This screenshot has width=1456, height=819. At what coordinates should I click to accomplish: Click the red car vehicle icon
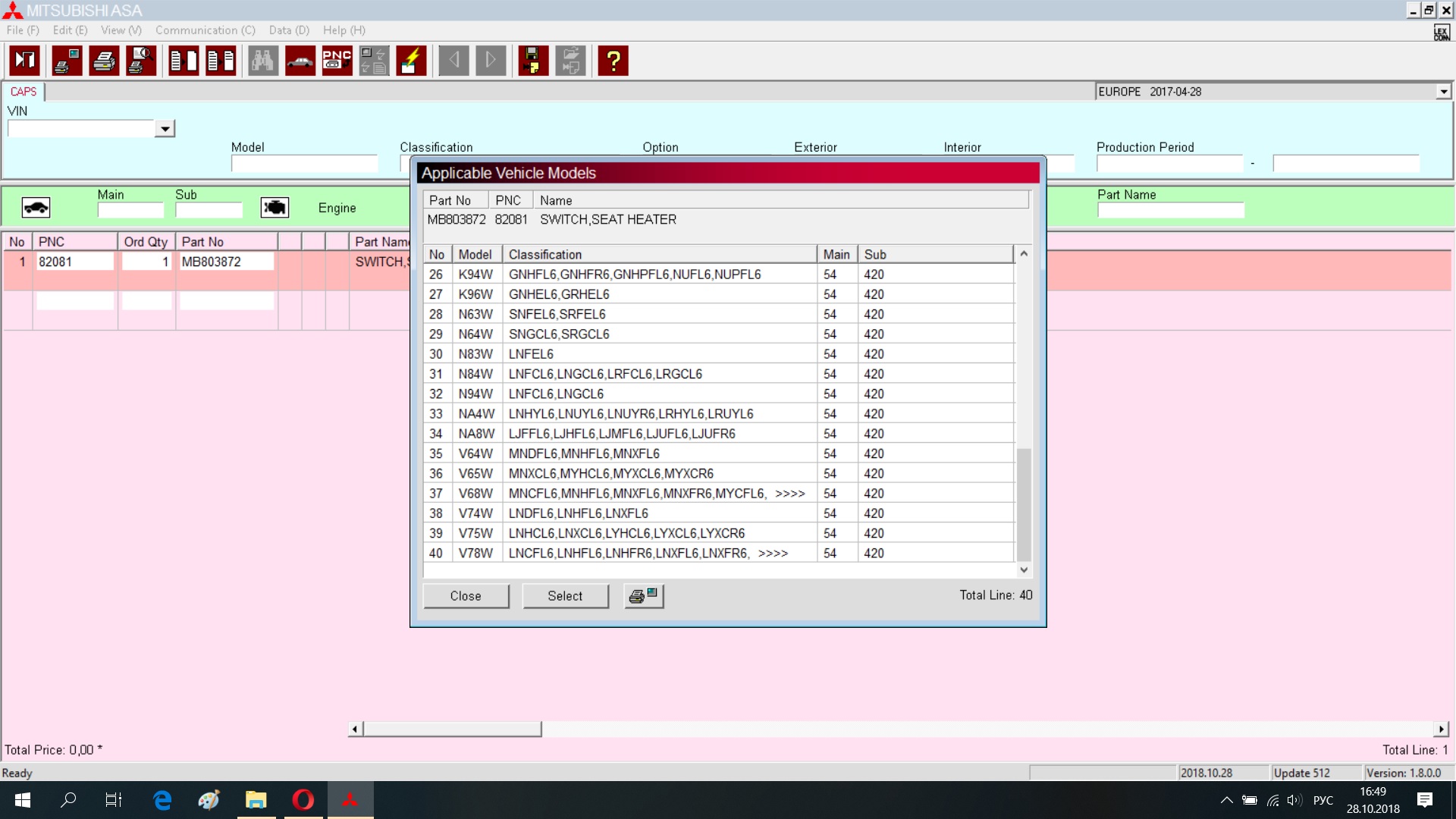point(300,61)
